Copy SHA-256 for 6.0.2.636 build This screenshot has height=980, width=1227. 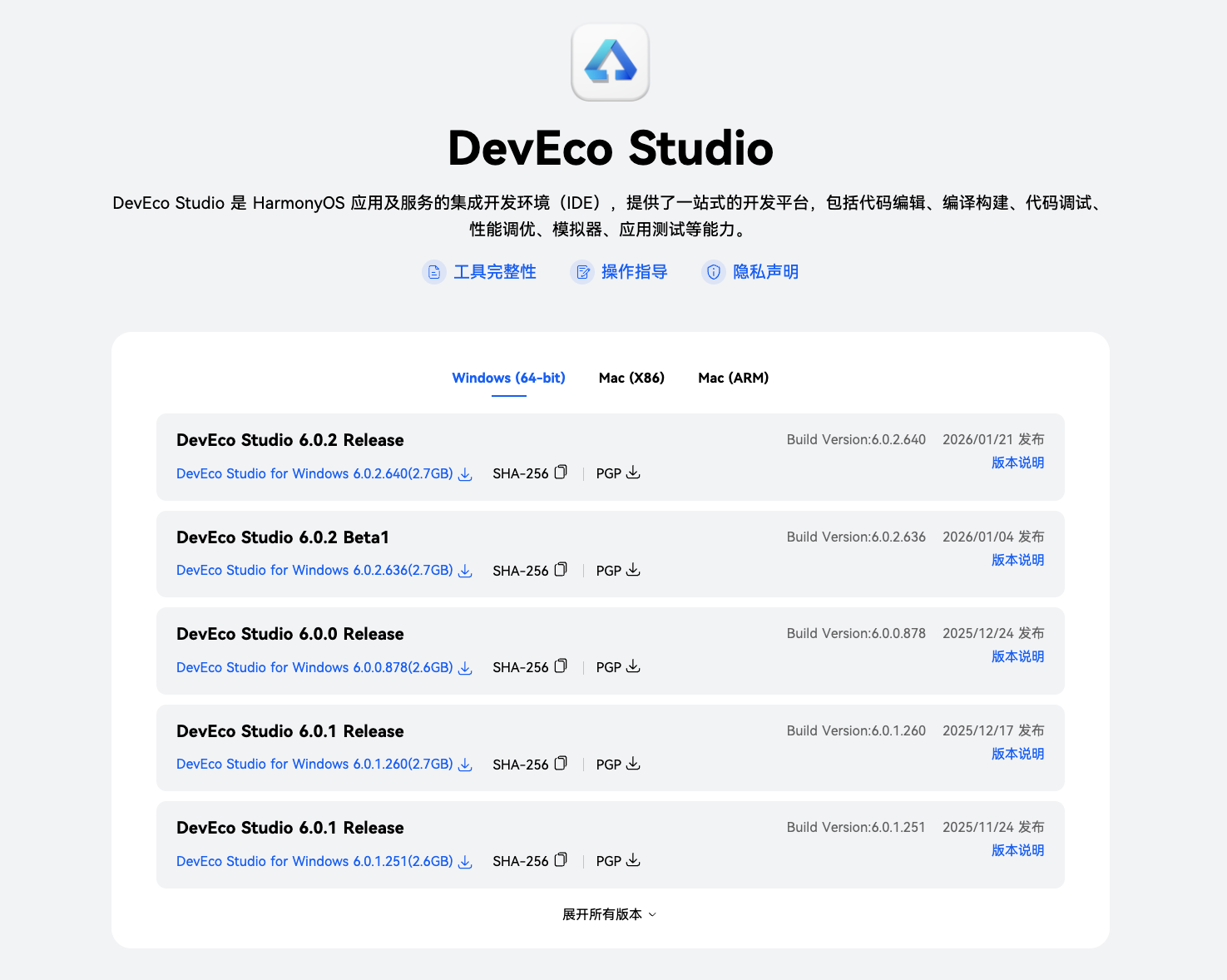[561, 570]
